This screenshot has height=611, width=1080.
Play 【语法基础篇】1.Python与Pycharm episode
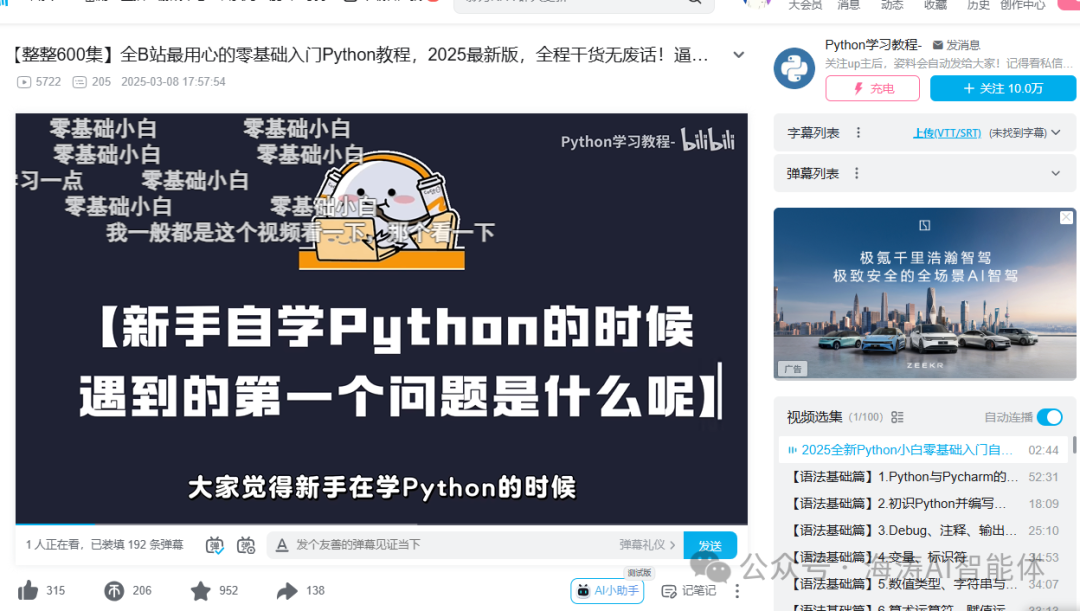coord(923,477)
